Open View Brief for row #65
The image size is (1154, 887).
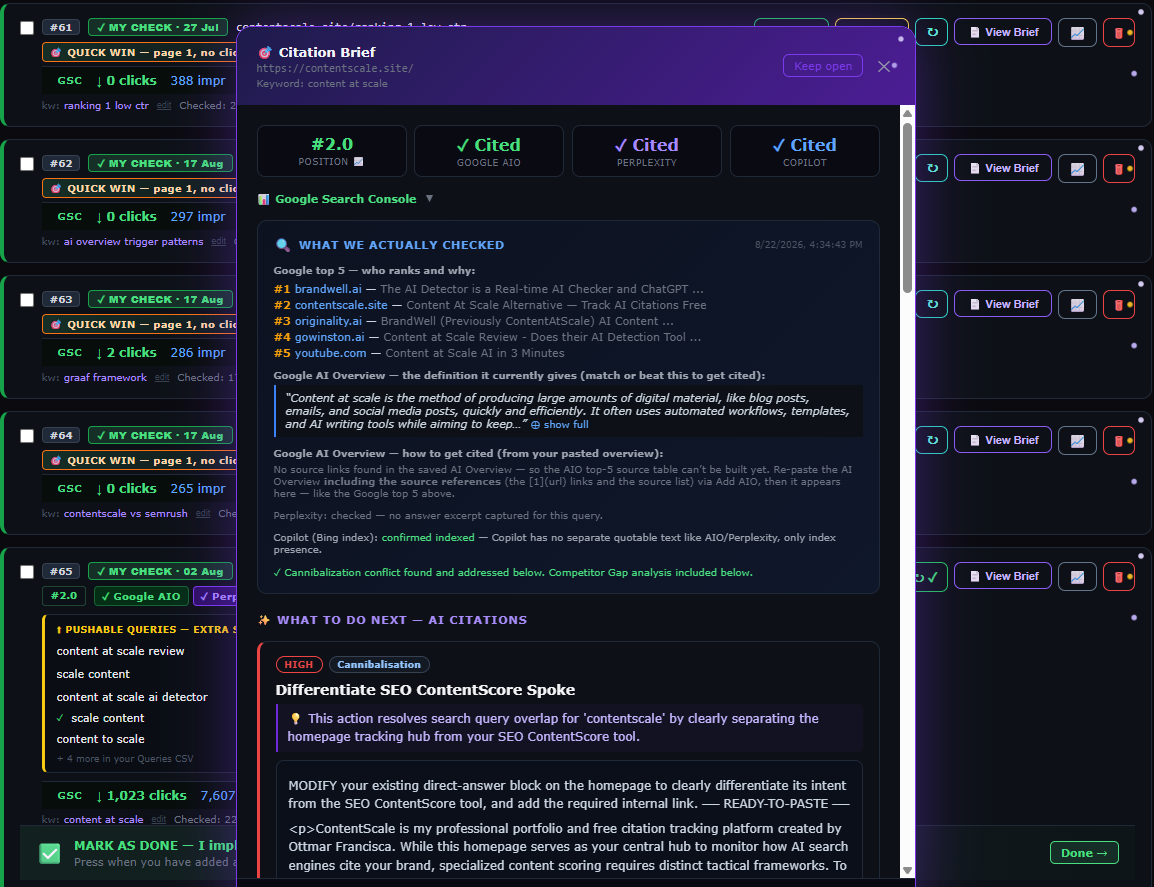coord(1002,576)
